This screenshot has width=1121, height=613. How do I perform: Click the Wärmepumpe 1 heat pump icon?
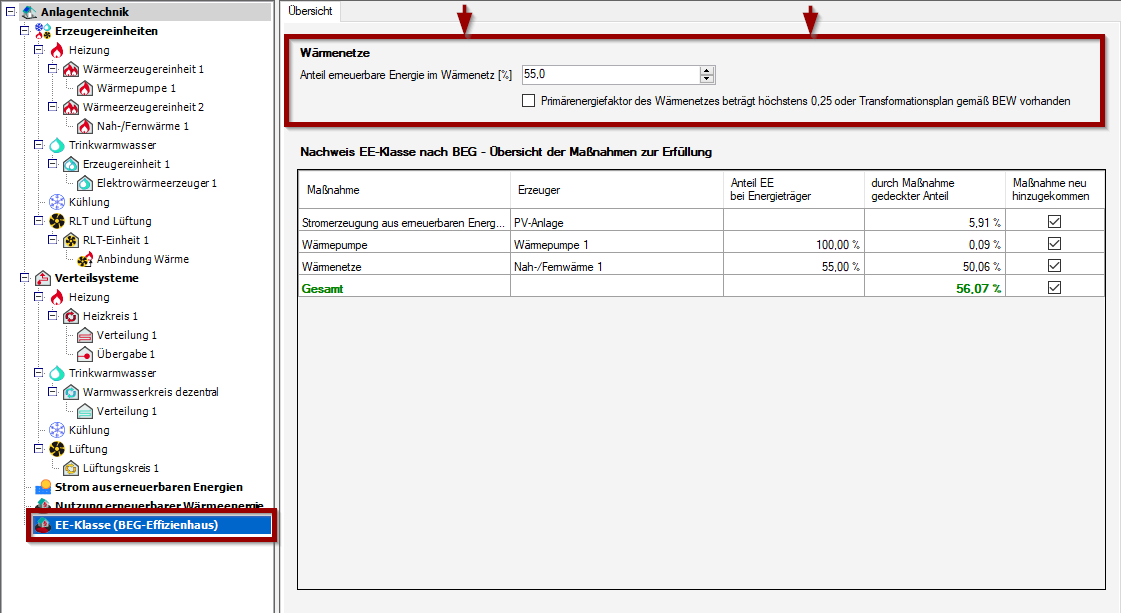coord(84,88)
